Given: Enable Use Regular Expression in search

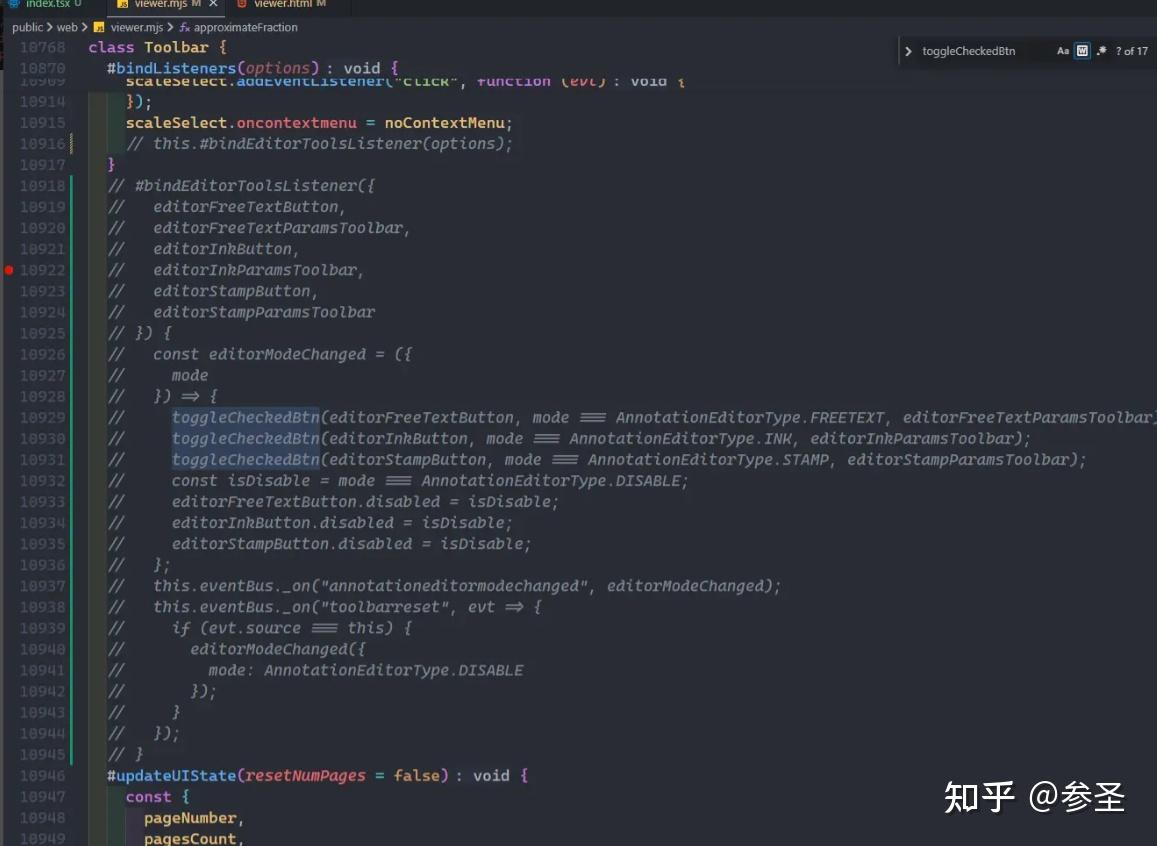Looking at the screenshot, I should click(x=1101, y=51).
